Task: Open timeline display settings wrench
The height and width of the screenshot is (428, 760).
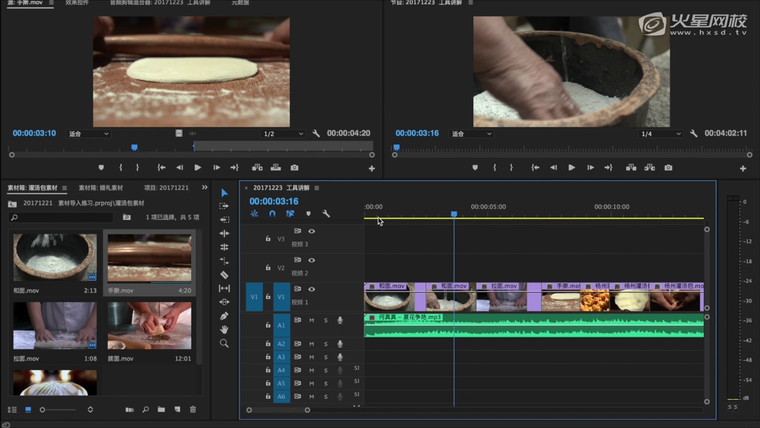Action: click(x=326, y=214)
